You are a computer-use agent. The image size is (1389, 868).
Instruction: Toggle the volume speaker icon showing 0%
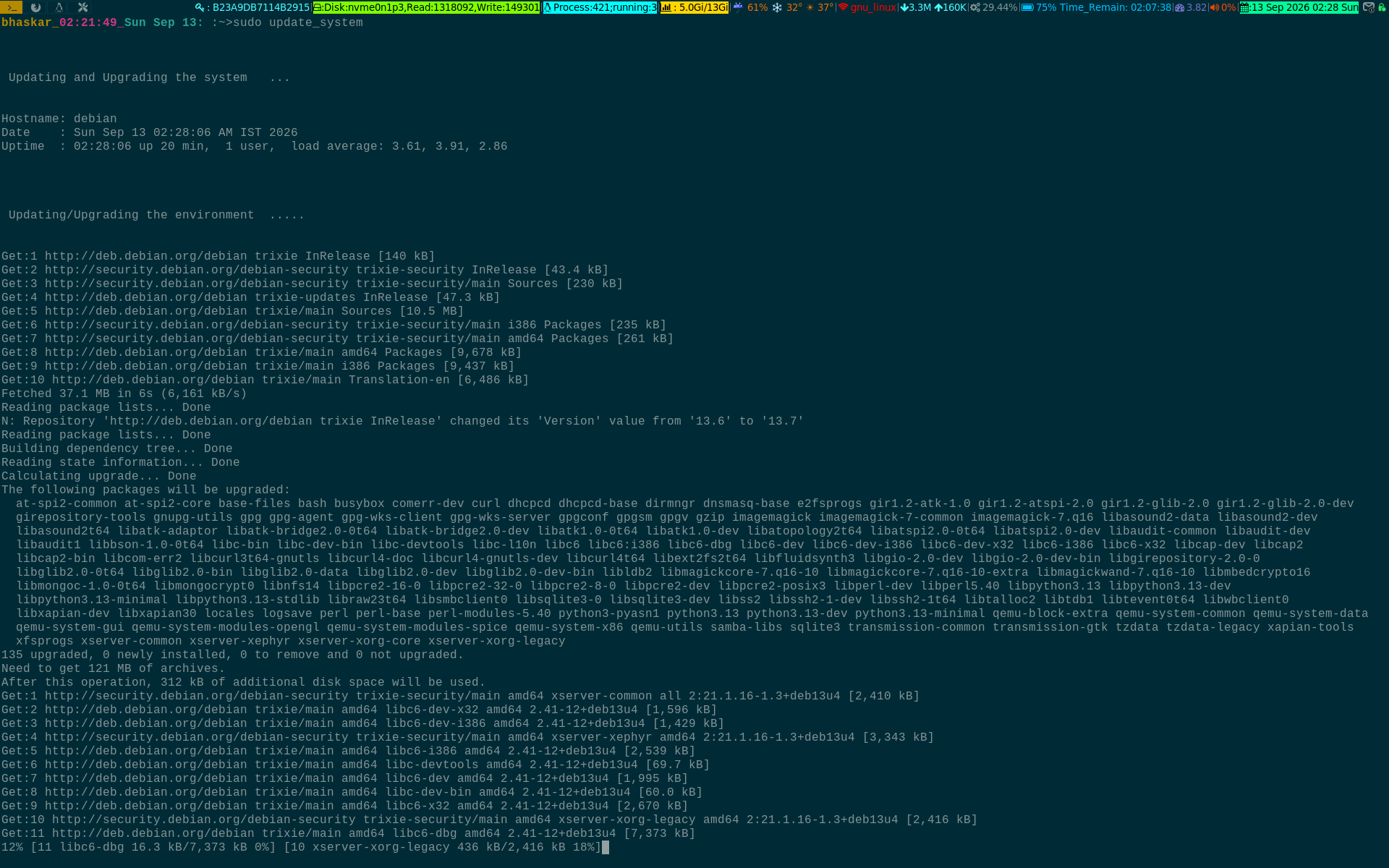pyautogui.click(x=1215, y=7)
